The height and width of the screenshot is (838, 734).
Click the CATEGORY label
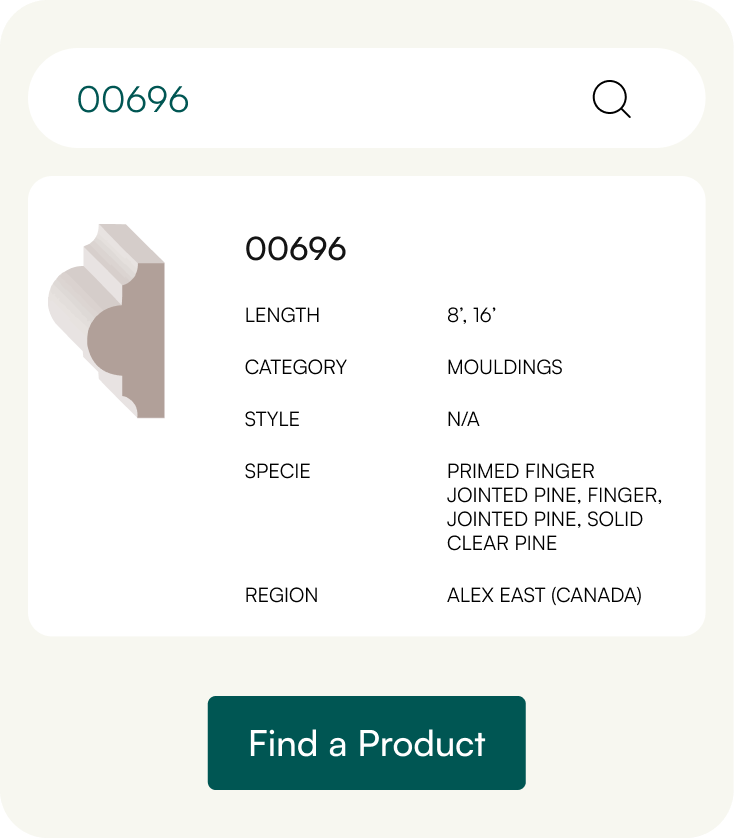(x=295, y=367)
